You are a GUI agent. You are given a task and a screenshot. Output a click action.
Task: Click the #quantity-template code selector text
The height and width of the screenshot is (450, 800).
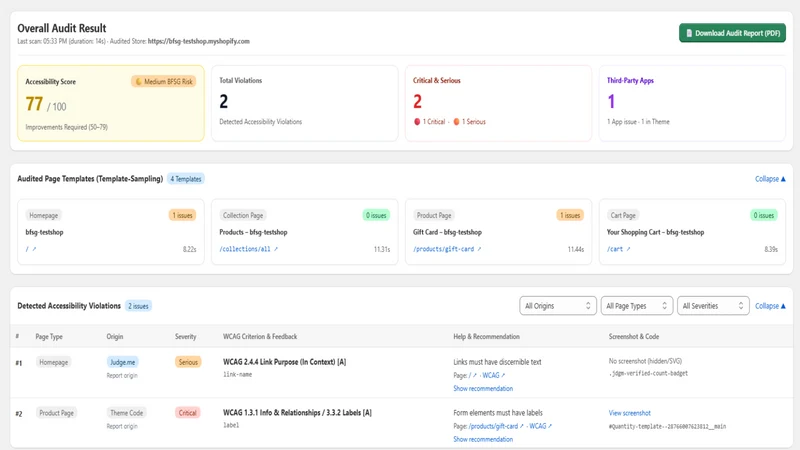[x=667, y=427]
